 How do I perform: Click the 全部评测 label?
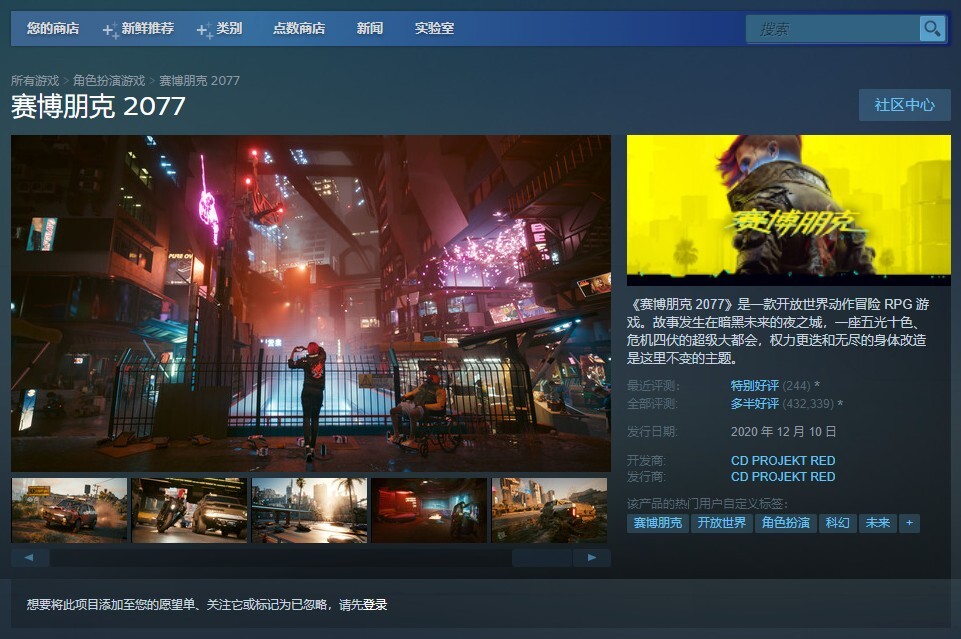click(x=652, y=404)
